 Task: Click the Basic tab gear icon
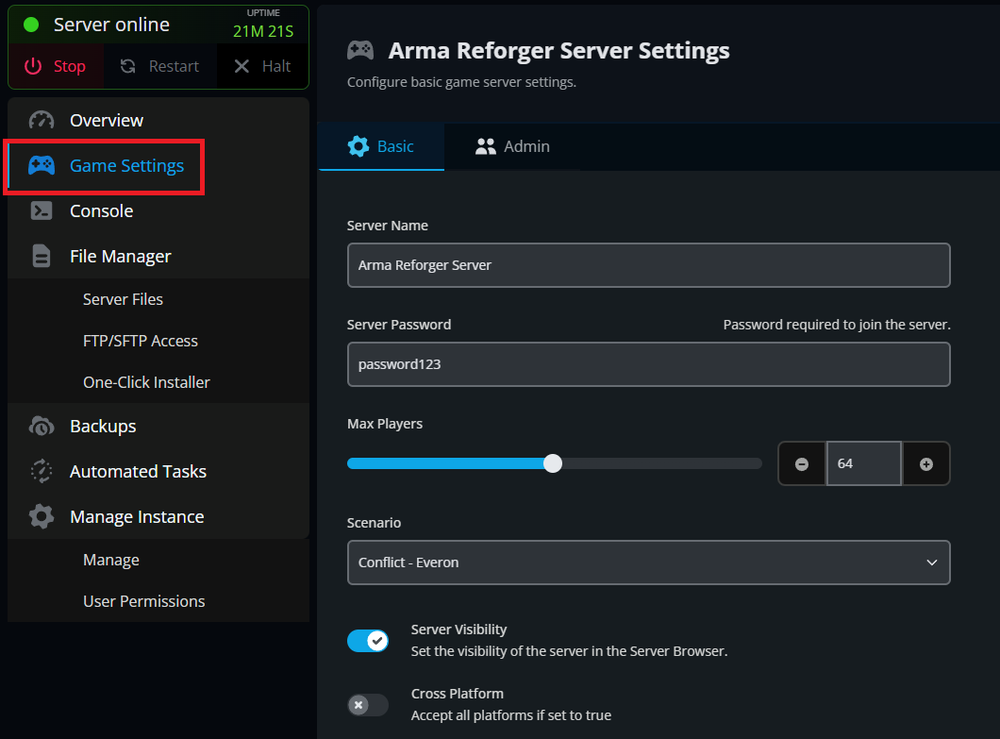pyautogui.click(x=358, y=146)
